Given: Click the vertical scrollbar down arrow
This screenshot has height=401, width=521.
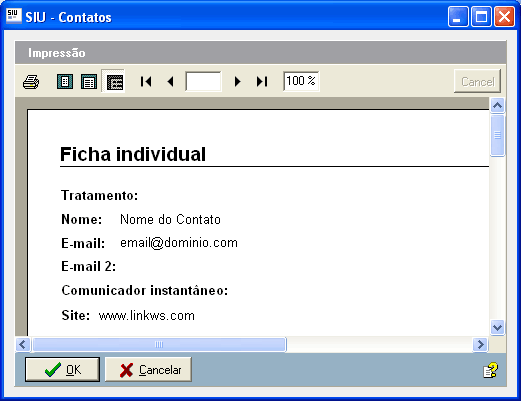Looking at the screenshot, I should [x=497, y=327].
